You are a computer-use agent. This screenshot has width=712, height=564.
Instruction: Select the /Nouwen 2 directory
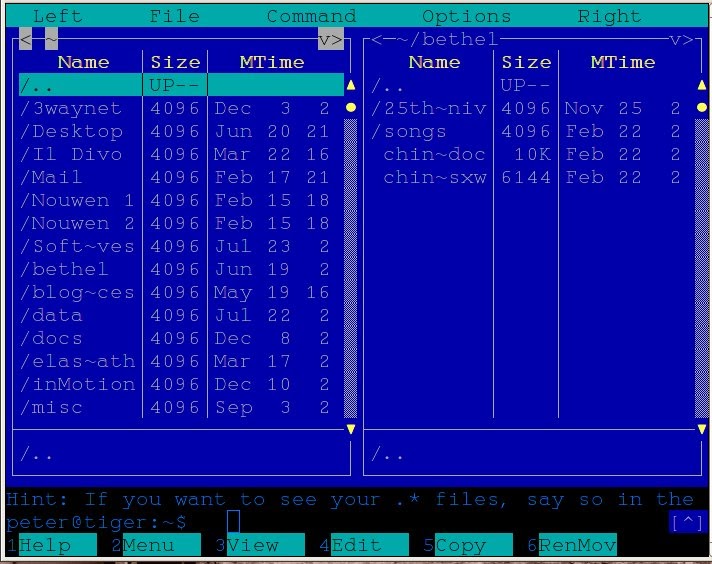coord(181,223)
